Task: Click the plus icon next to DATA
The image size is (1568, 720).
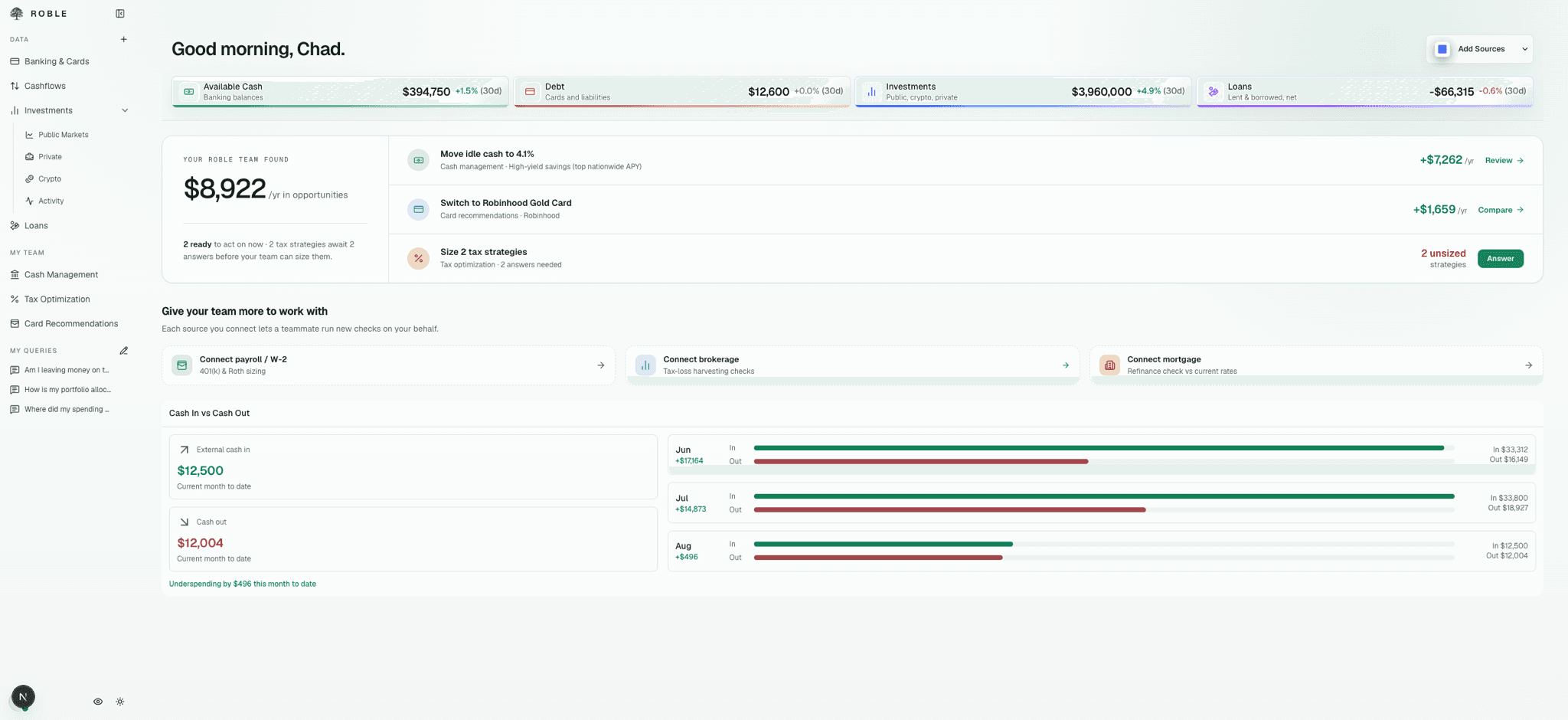Action: pos(124,39)
